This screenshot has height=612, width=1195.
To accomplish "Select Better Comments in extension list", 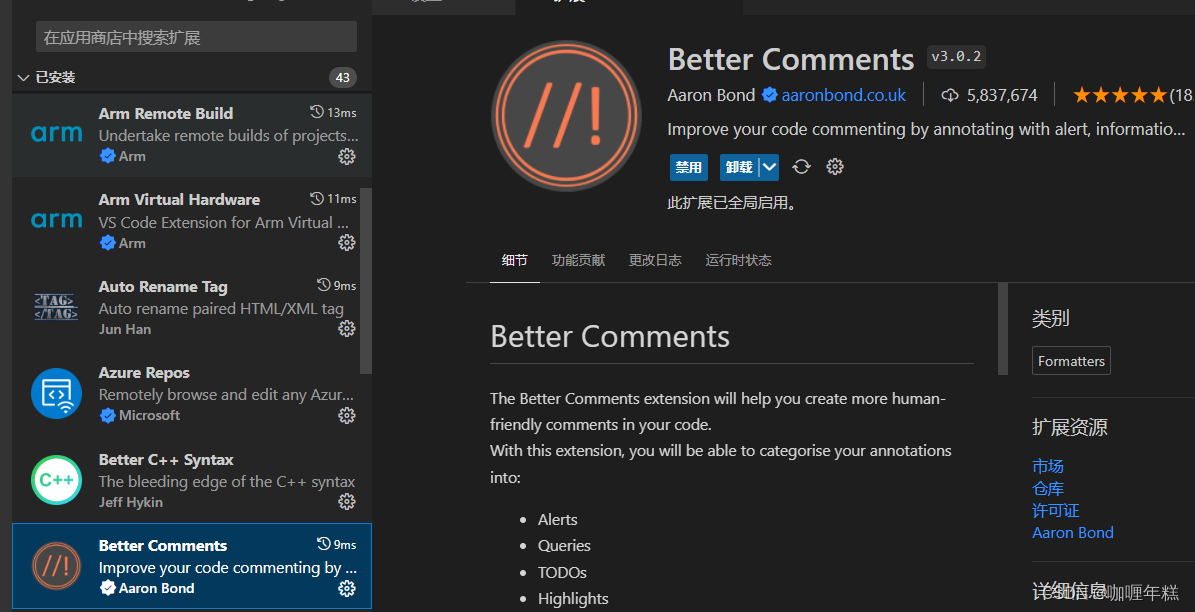I will (192, 566).
